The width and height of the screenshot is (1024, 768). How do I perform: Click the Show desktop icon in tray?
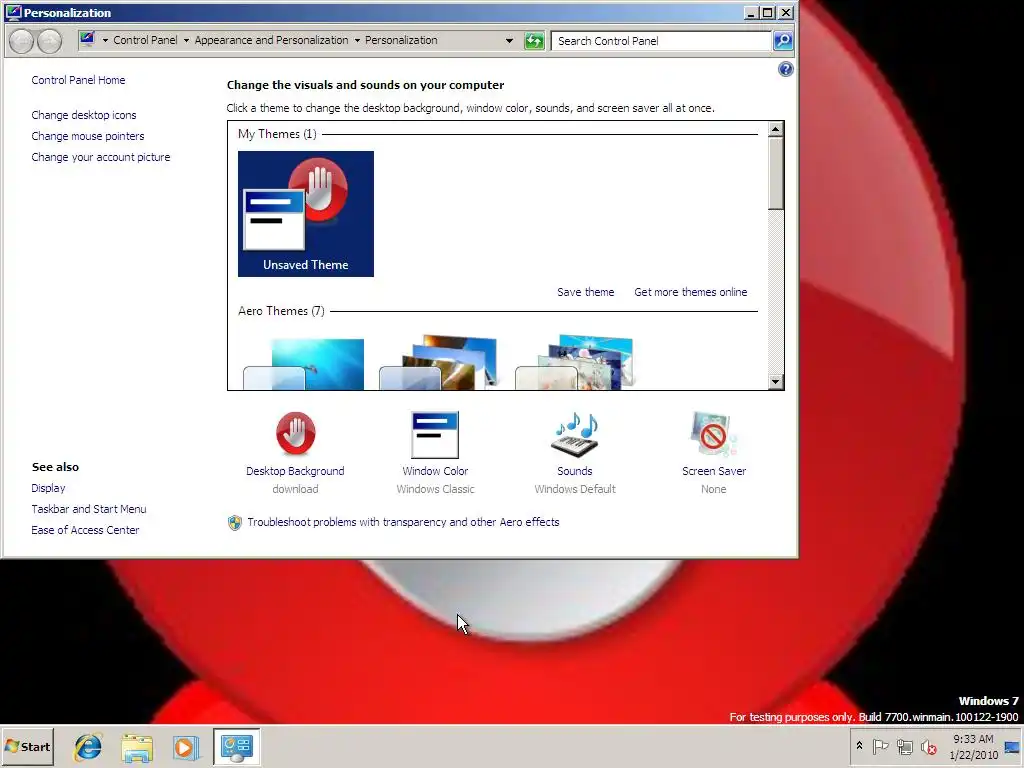click(x=1012, y=747)
